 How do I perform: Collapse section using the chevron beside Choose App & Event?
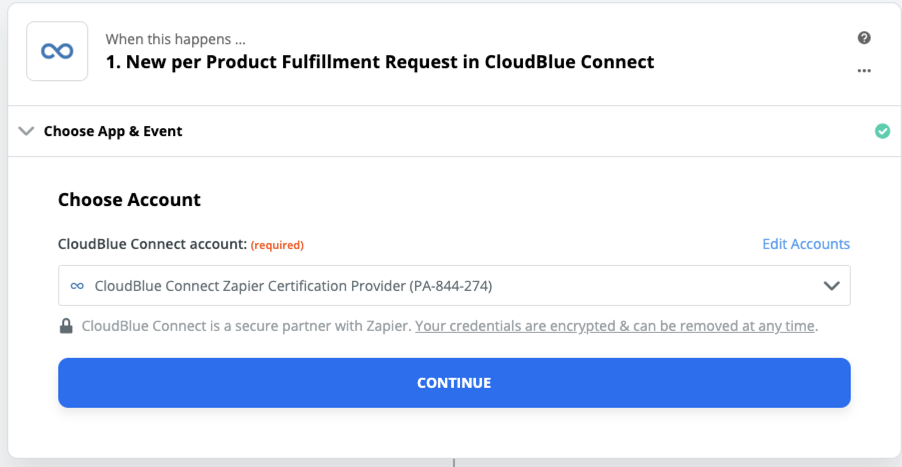click(x=26, y=131)
